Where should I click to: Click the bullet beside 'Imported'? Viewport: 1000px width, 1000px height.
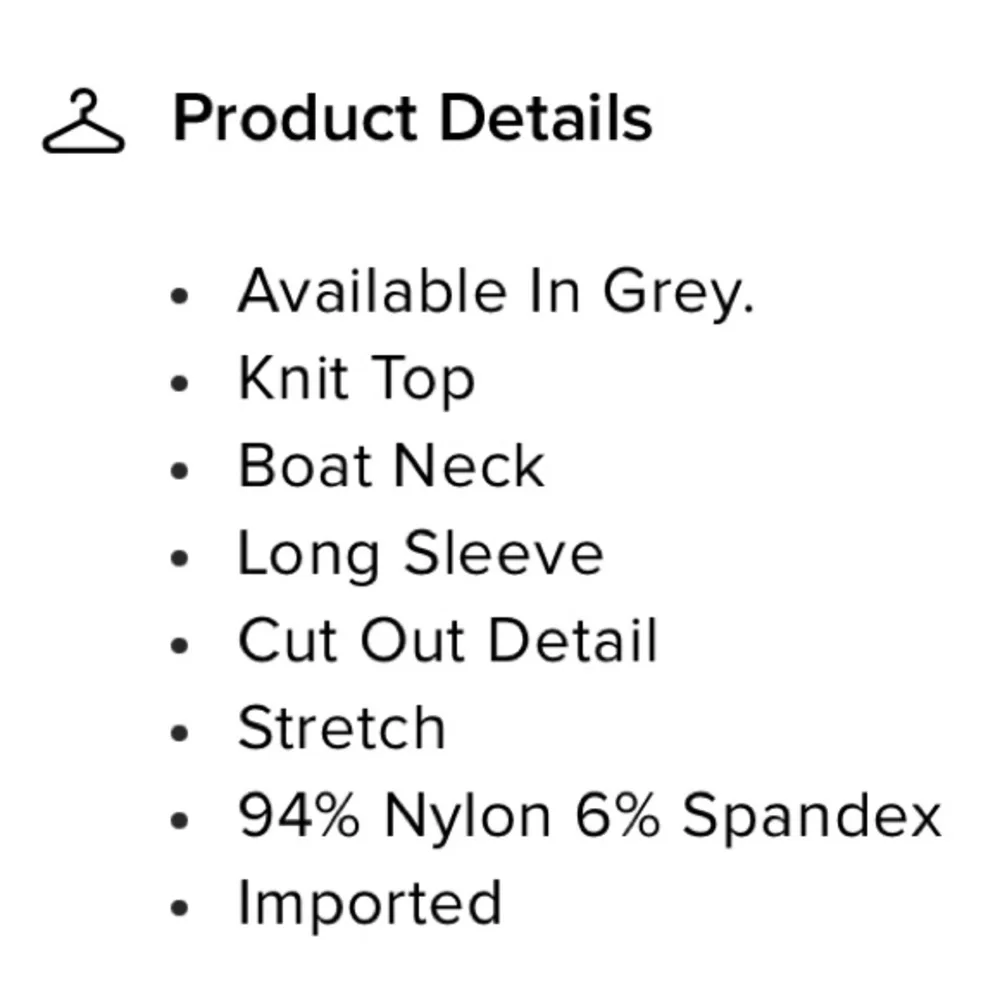point(180,907)
